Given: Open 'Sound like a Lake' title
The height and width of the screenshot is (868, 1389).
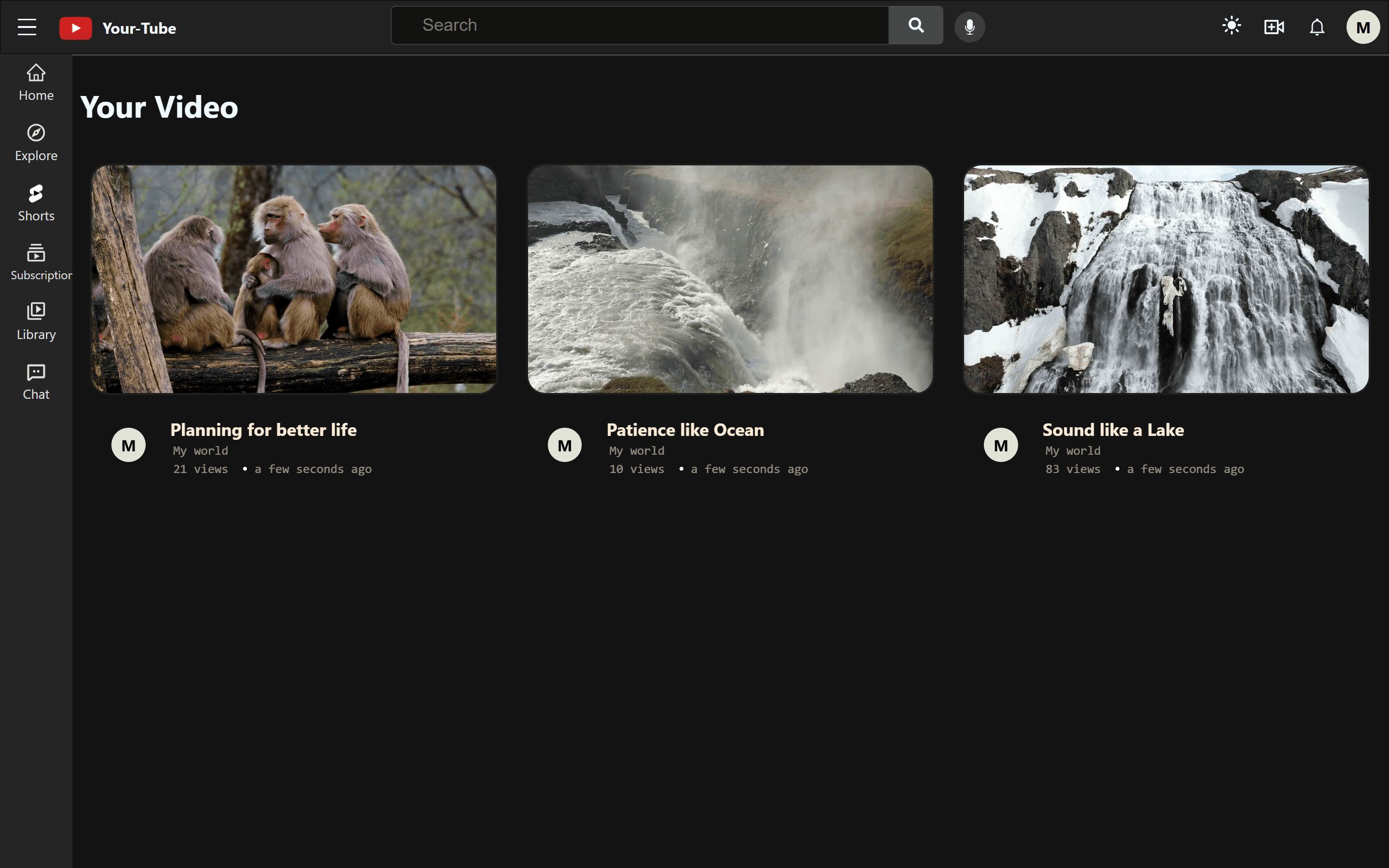Looking at the screenshot, I should tap(1113, 430).
